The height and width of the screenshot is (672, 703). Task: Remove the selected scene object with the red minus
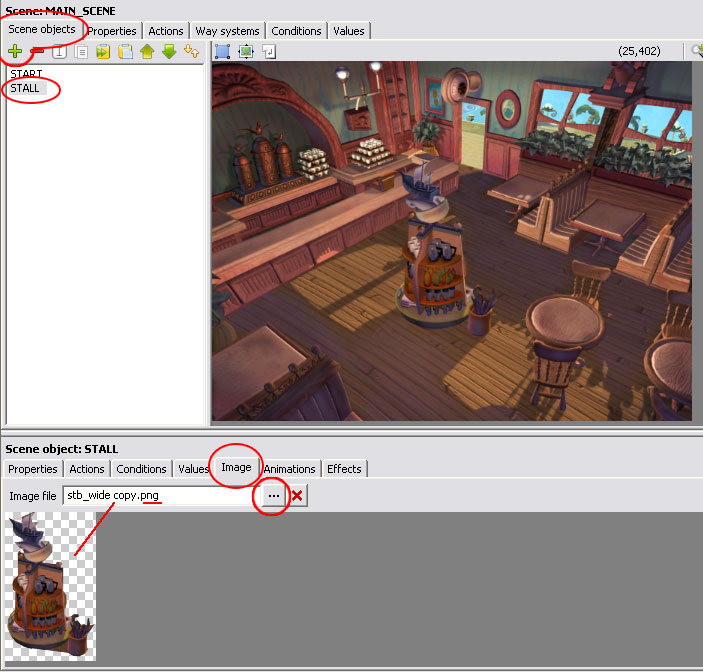coord(38,52)
